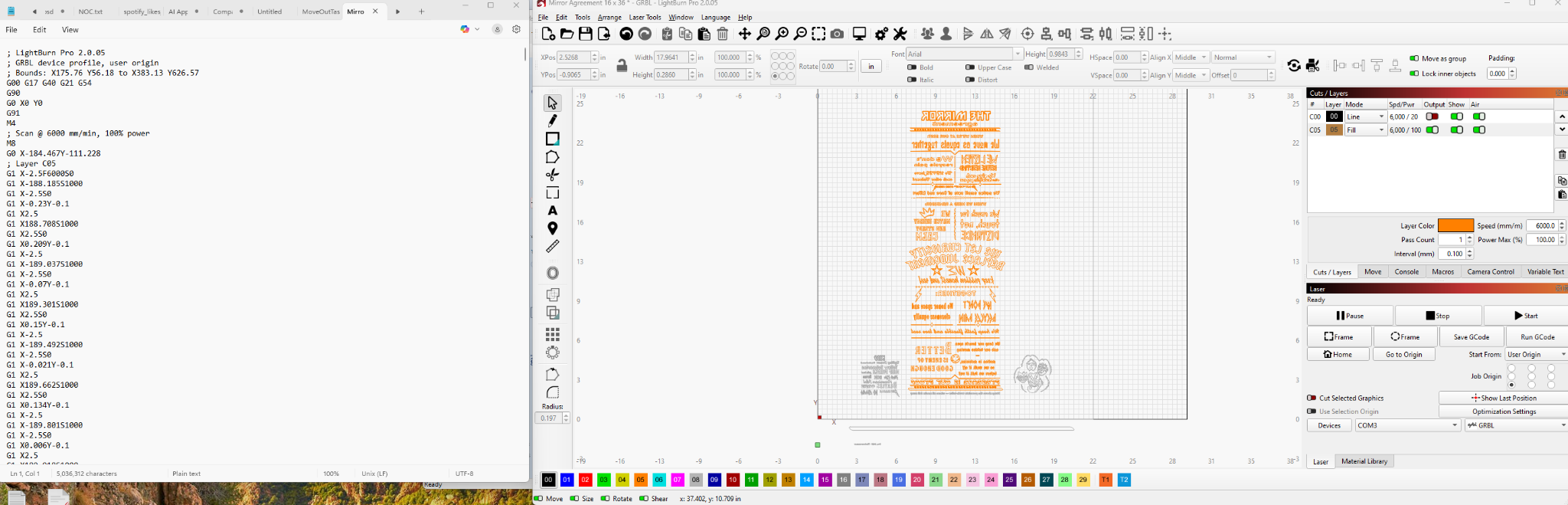Switch to the Console tab

click(1406, 272)
